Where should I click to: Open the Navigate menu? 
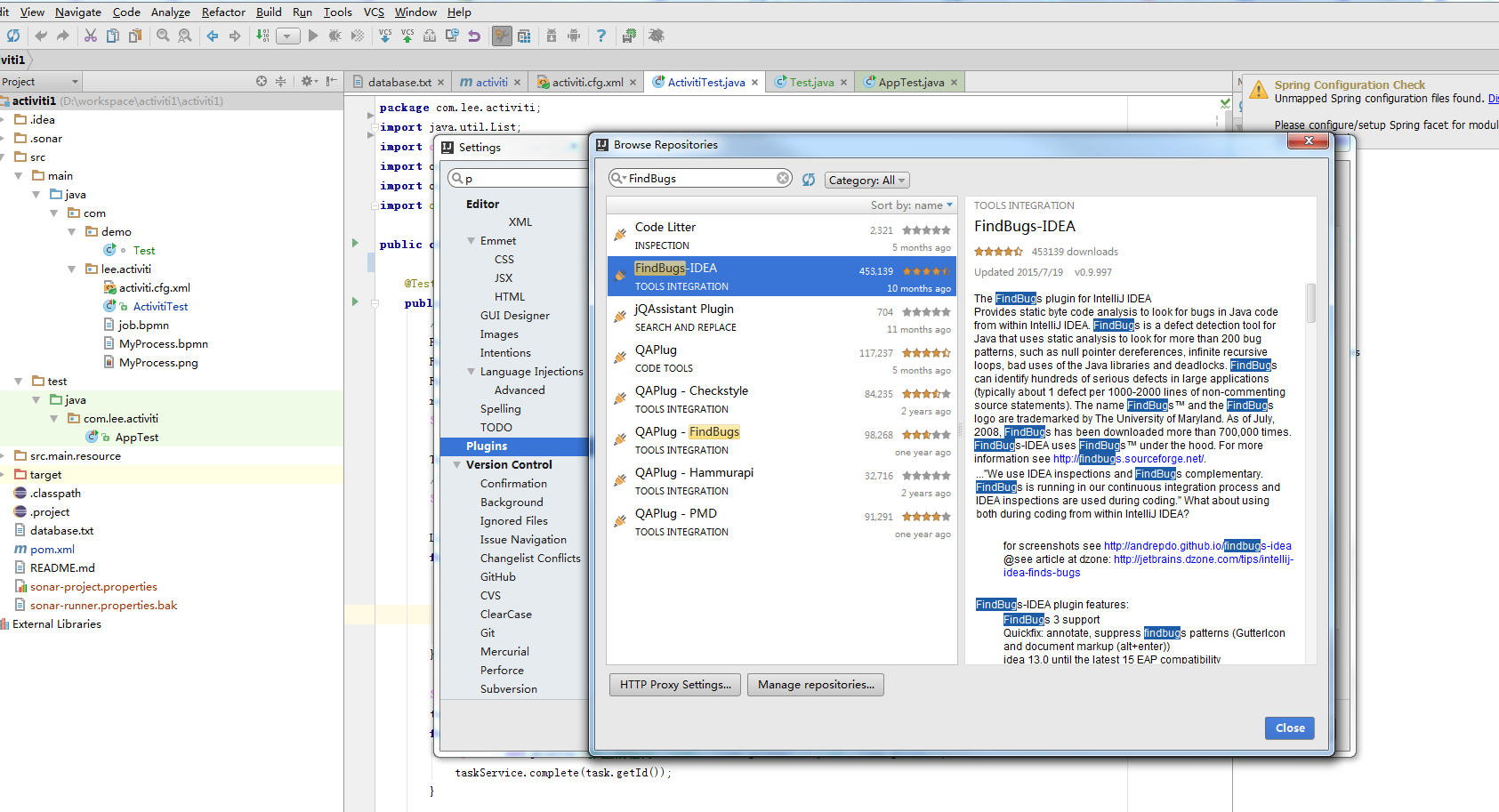pyautogui.click(x=78, y=12)
